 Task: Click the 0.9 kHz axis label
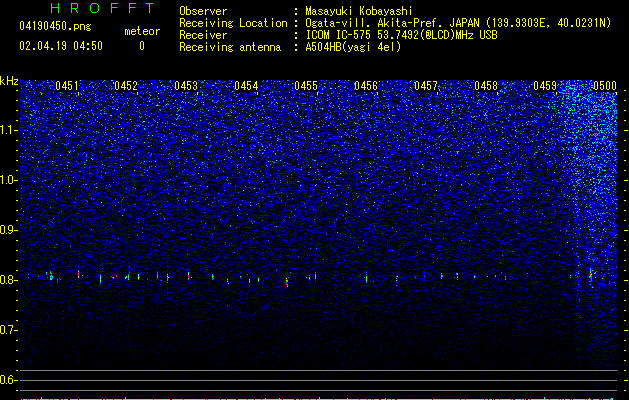tap(9, 230)
